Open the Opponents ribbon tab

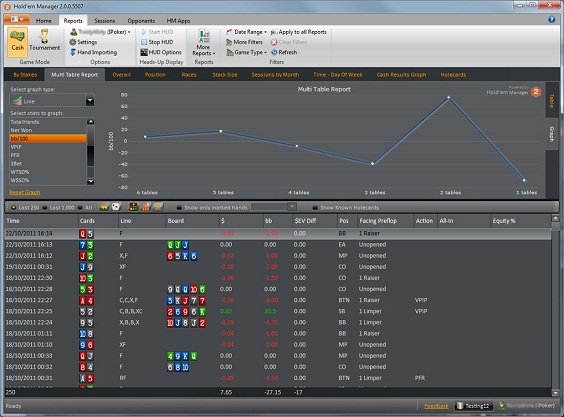[x=141, y=21]
